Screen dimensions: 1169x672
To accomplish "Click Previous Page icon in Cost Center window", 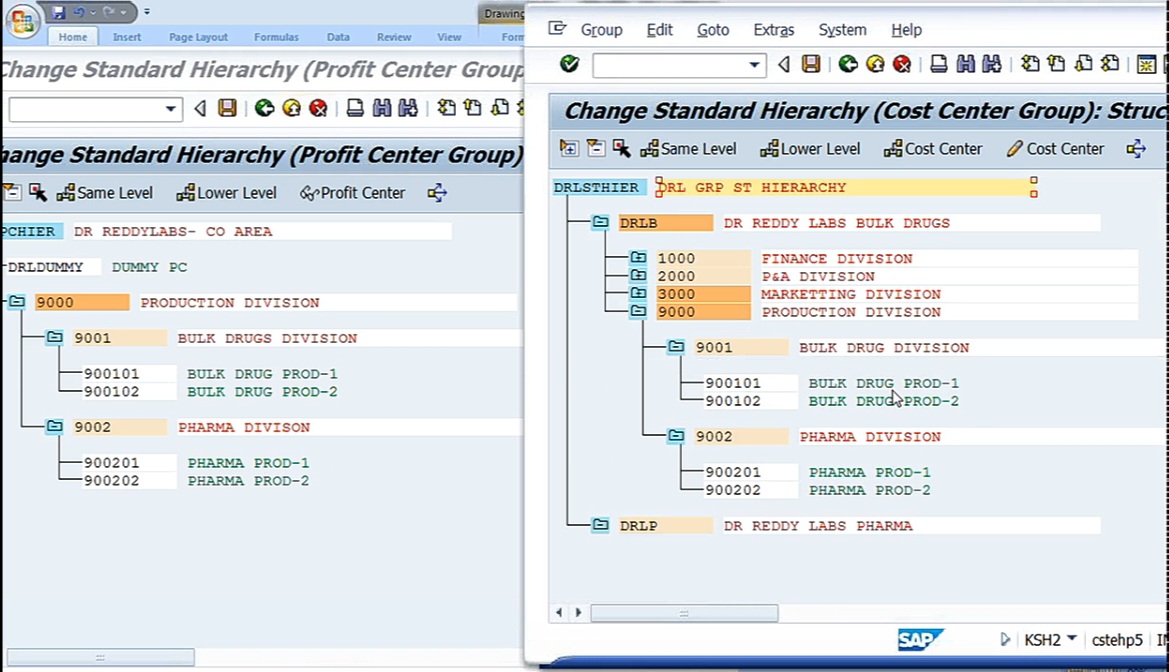I will 1056,64.
